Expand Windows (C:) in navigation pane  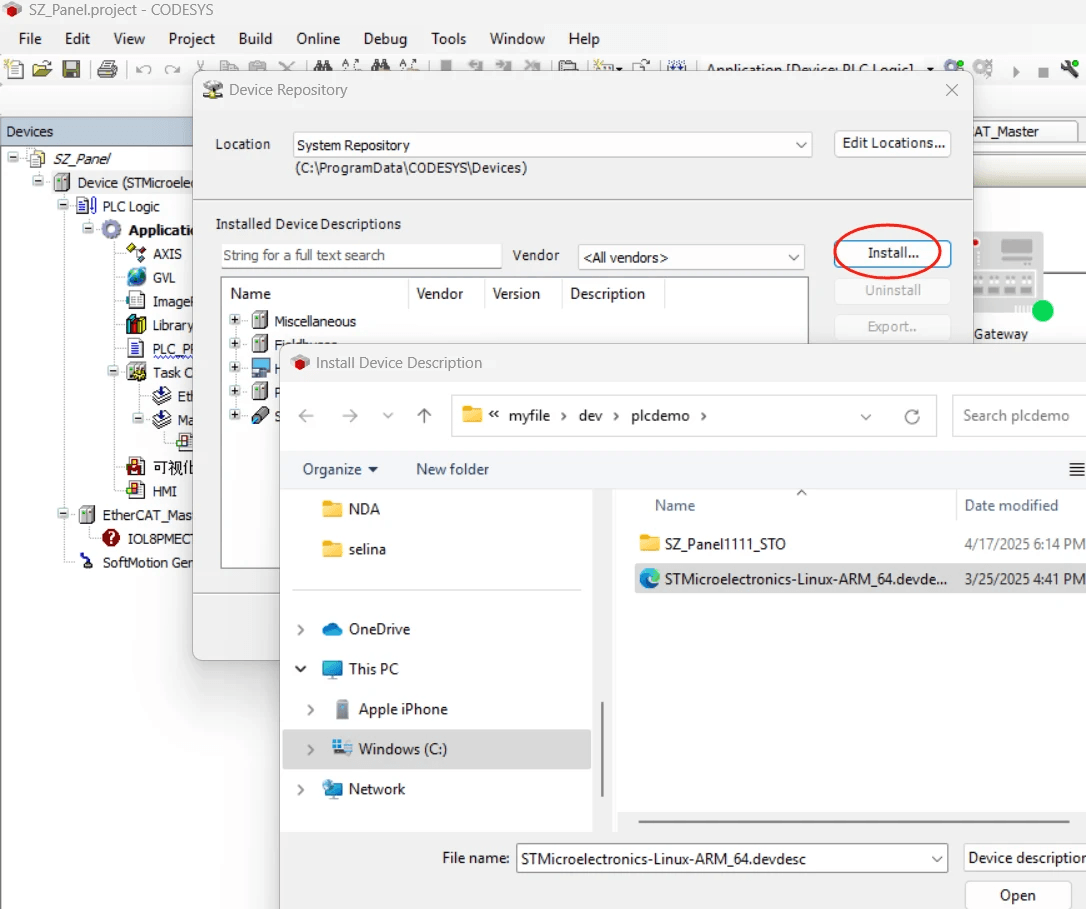(310, 750)
